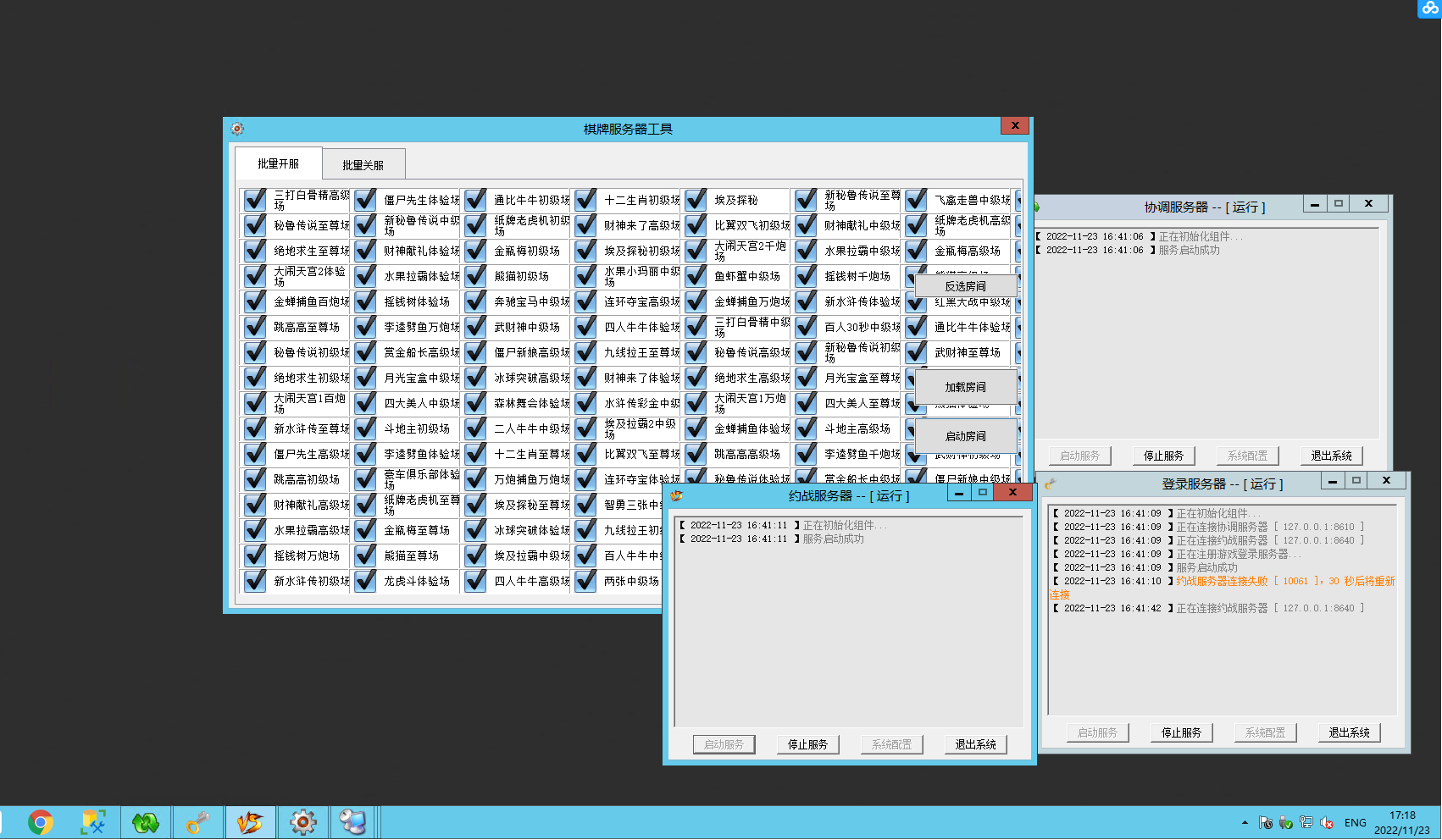Click 停止服务 in 约战服务器 window

coord(807,744)
